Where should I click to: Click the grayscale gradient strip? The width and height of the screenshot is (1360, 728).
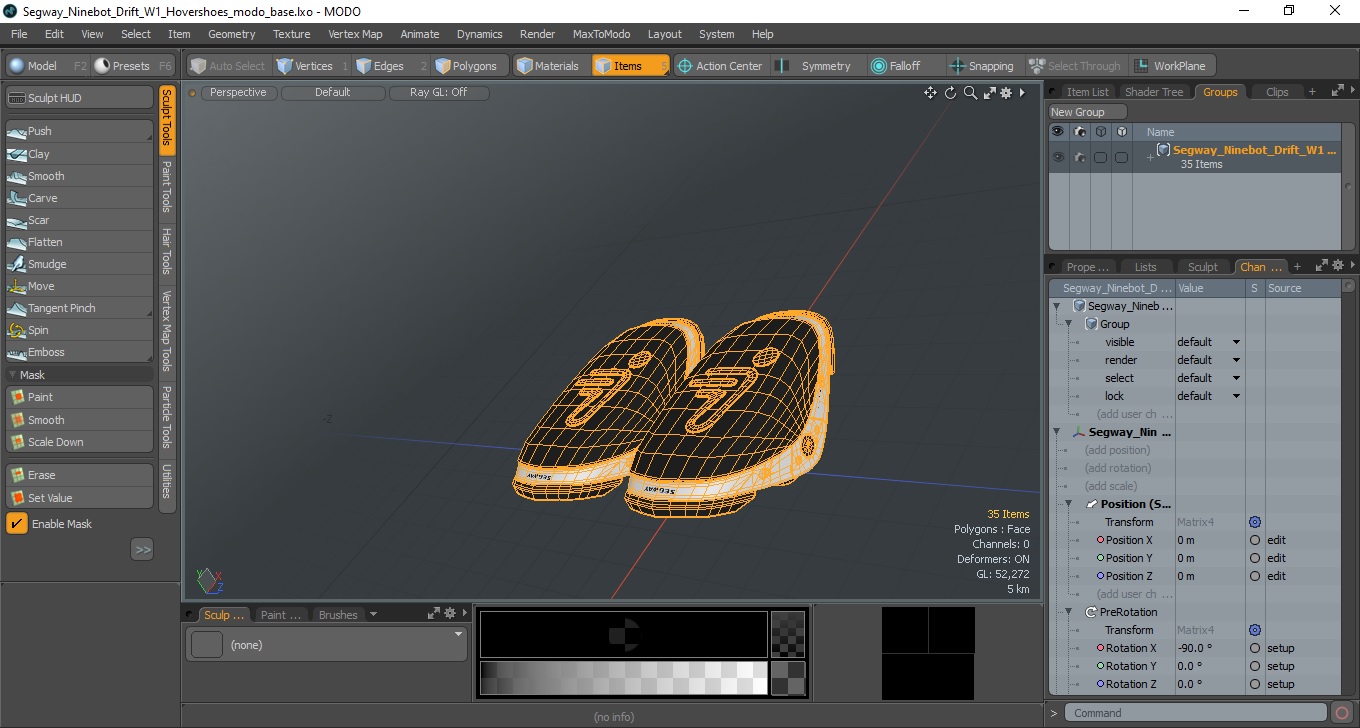tap(623, 678)
